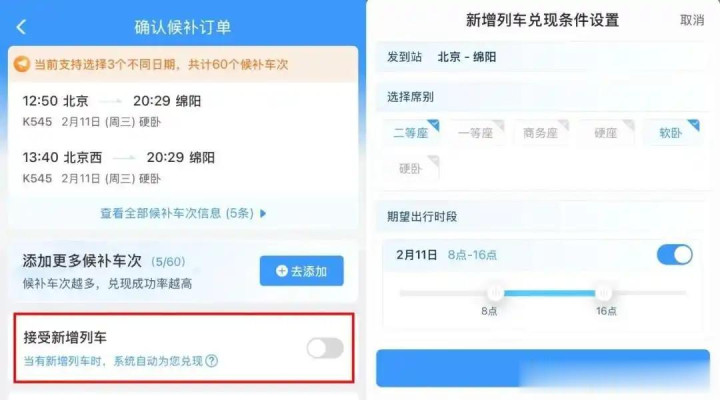Turn off the 2月11日 time range switch
720x400 pixels.
[675, 254]
